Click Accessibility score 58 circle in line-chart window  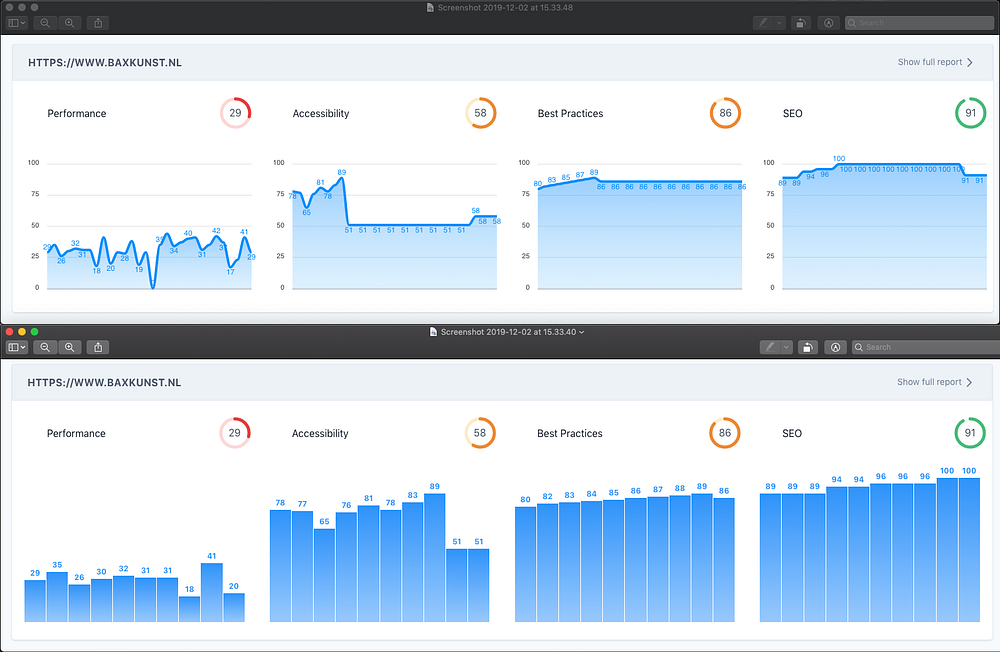tap(480, 113)
